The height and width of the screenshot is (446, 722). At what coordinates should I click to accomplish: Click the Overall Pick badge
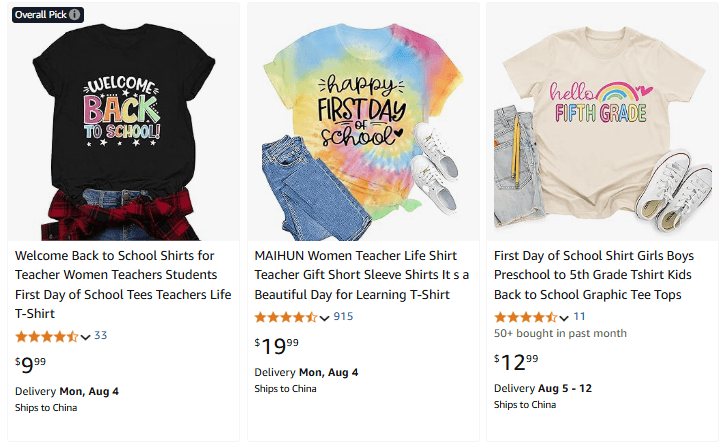coord(48,15)
